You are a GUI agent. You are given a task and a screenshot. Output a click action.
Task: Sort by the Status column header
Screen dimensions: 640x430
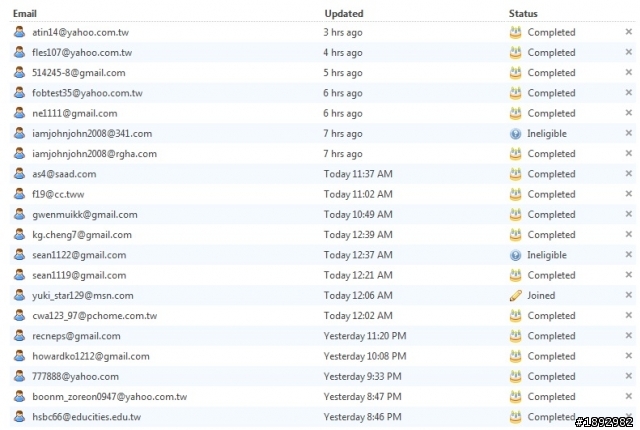tap(523, 13)
